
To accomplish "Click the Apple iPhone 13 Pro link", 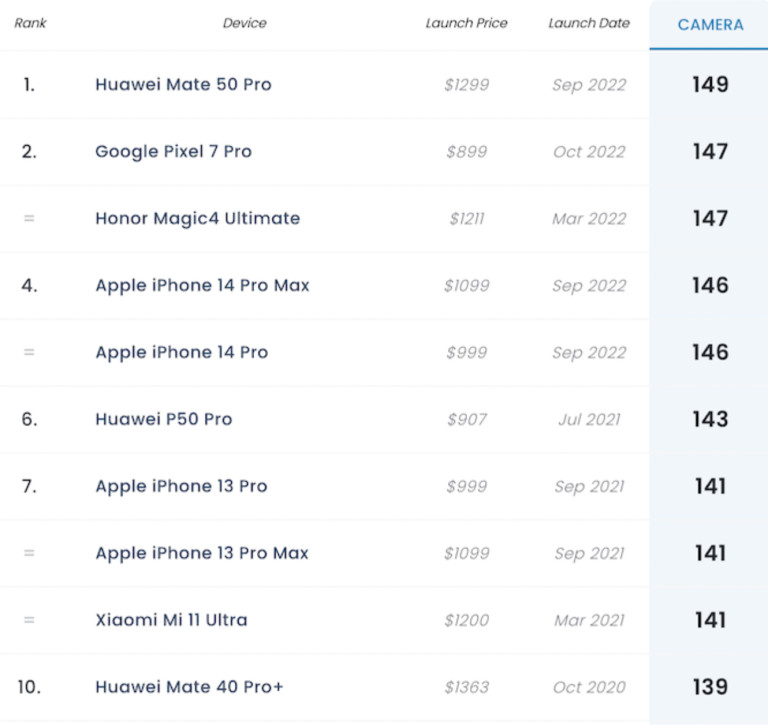I will [x=181, y=487].
